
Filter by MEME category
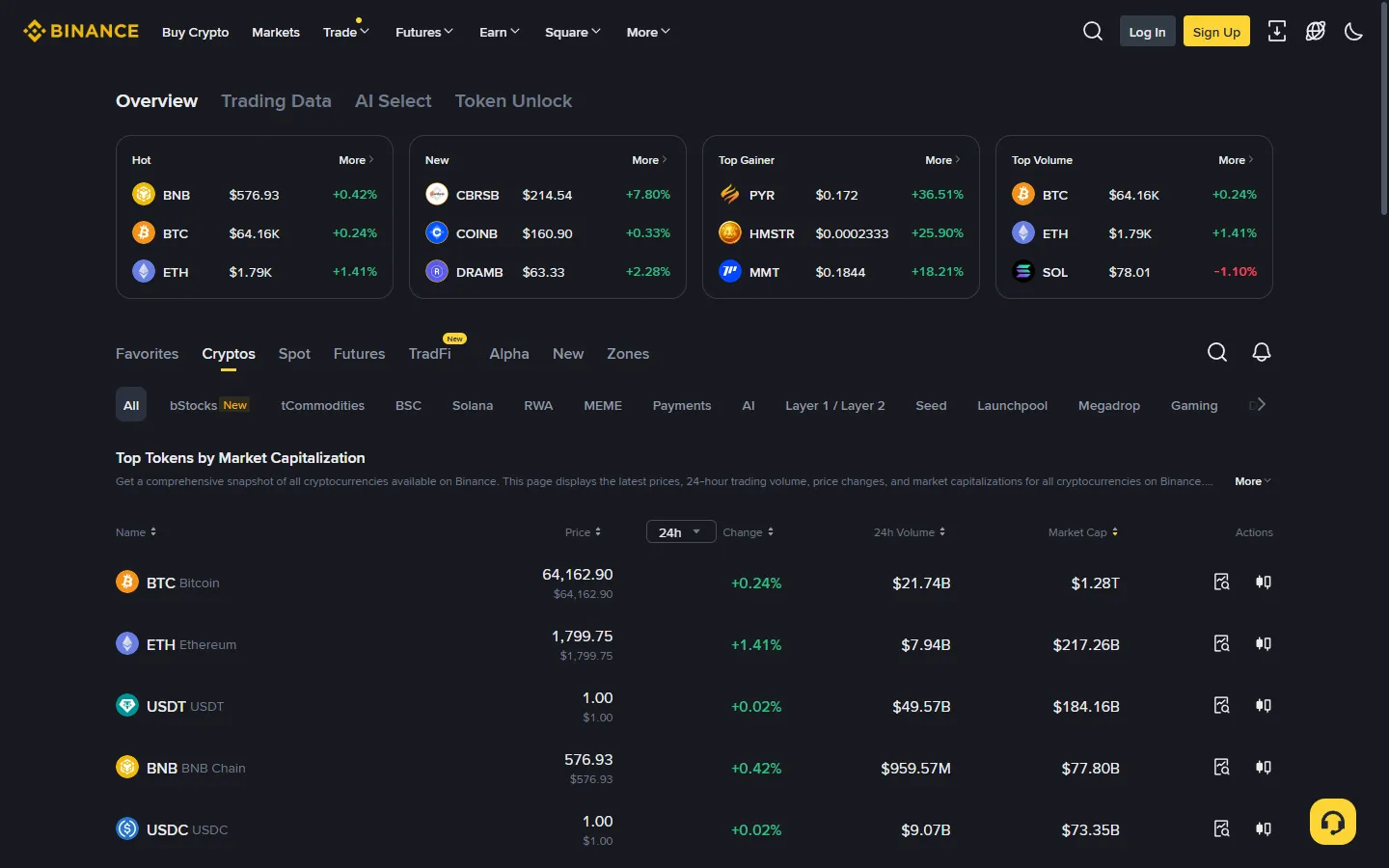pos(603,405)
